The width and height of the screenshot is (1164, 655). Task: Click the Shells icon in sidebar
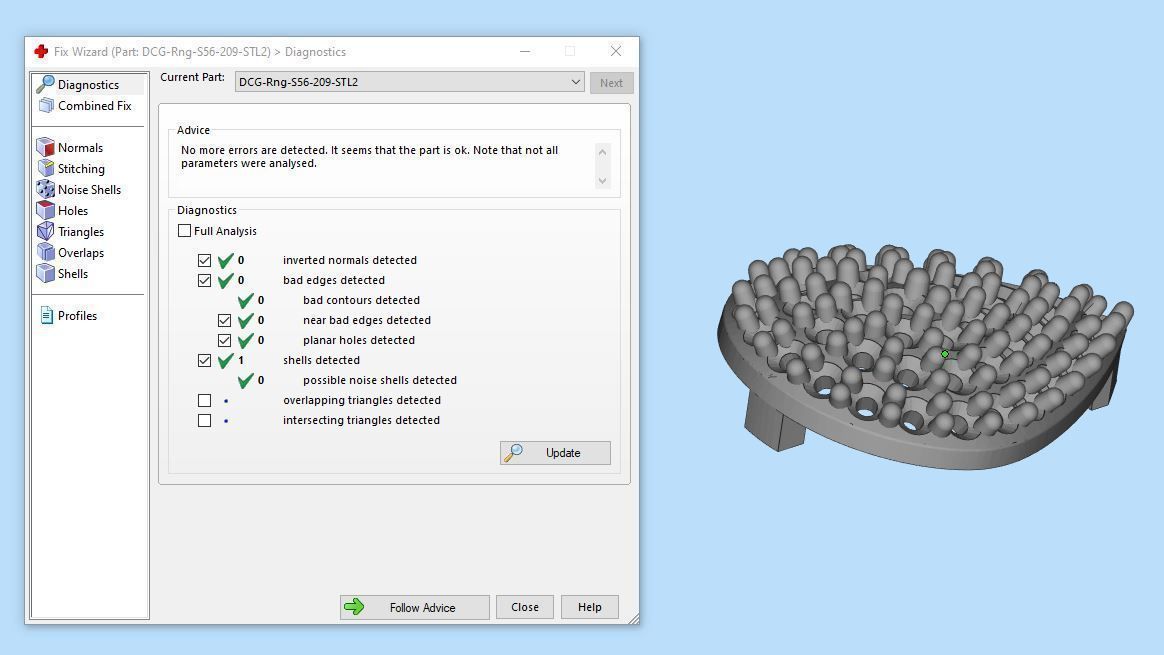click(45, 273)
